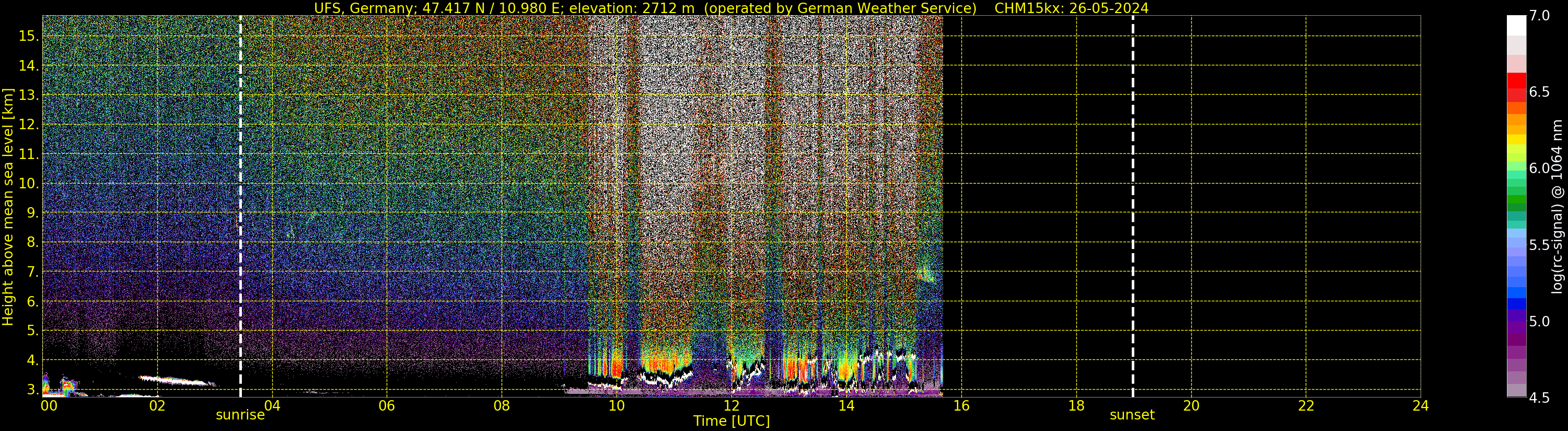This screenshot has width=1568, height=431.
Task: Click the 'log(rc-signal) @ 1064 nm' colorbar label
Action: (x=1557, y=207)
